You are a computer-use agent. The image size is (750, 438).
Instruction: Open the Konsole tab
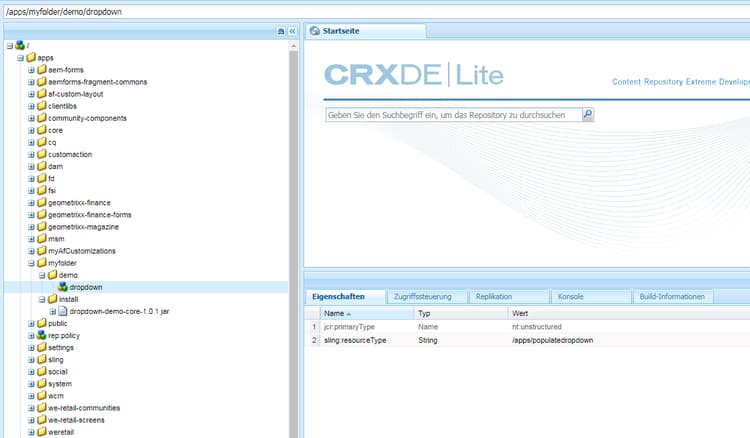pos(590,296)
